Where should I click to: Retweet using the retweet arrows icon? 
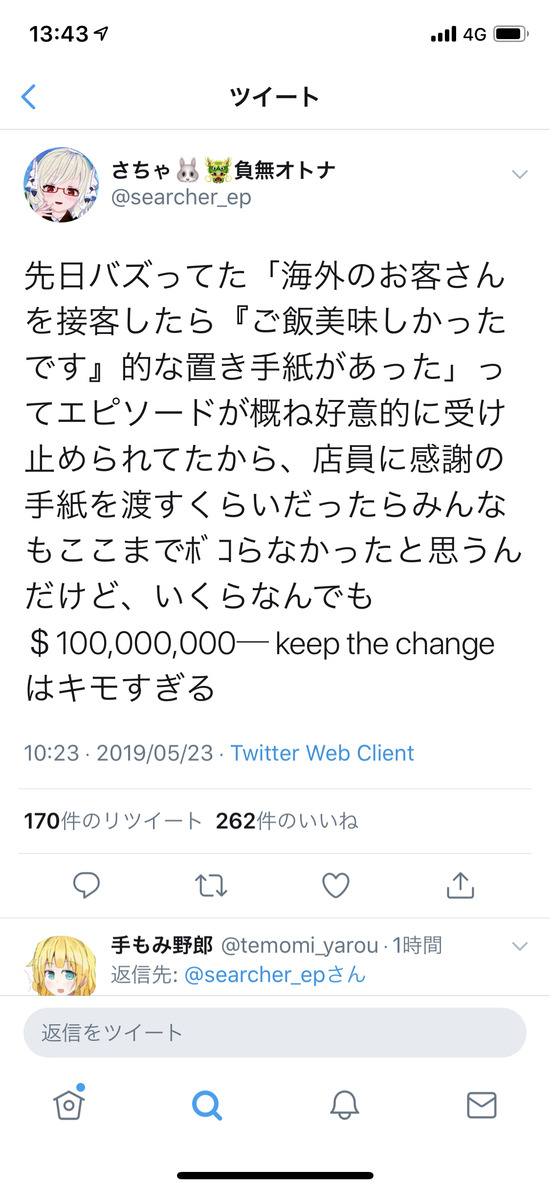210,885
